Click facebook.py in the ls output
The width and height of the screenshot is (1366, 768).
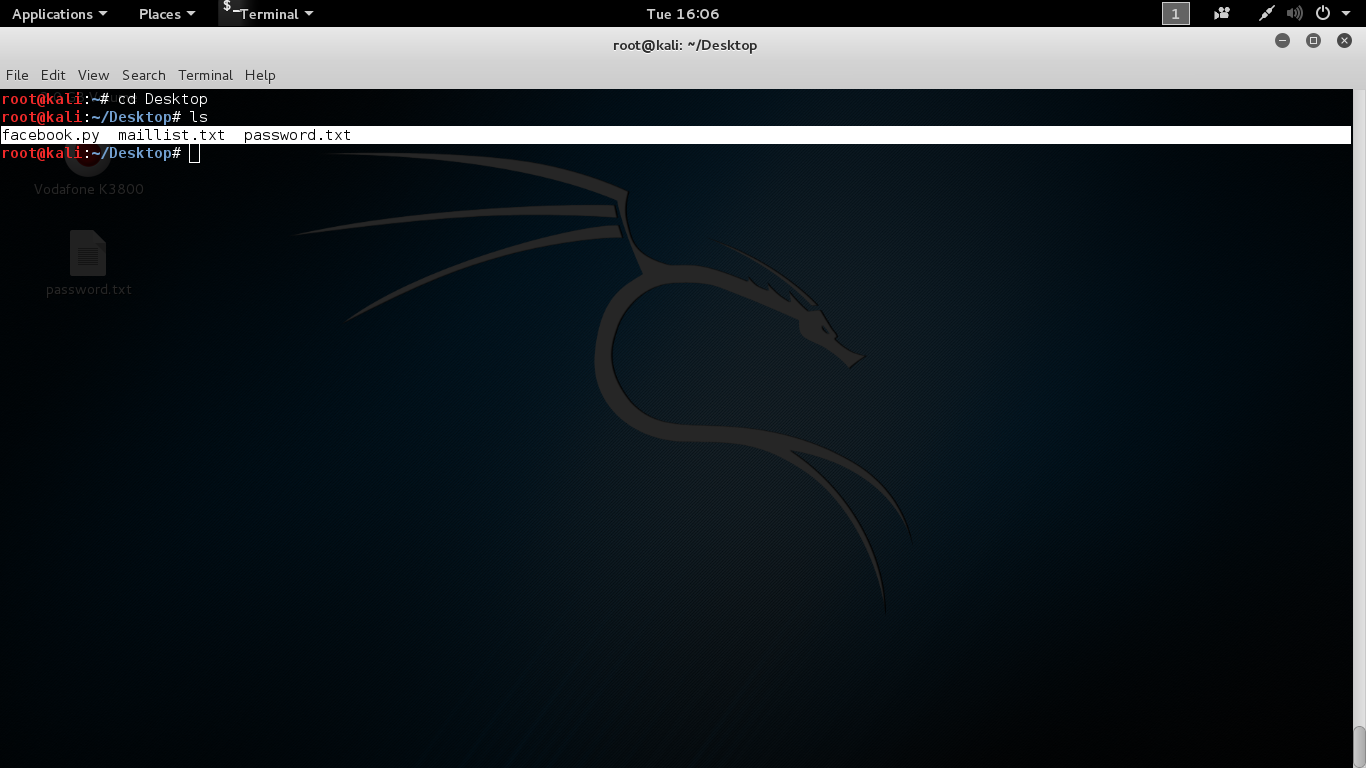51,135
